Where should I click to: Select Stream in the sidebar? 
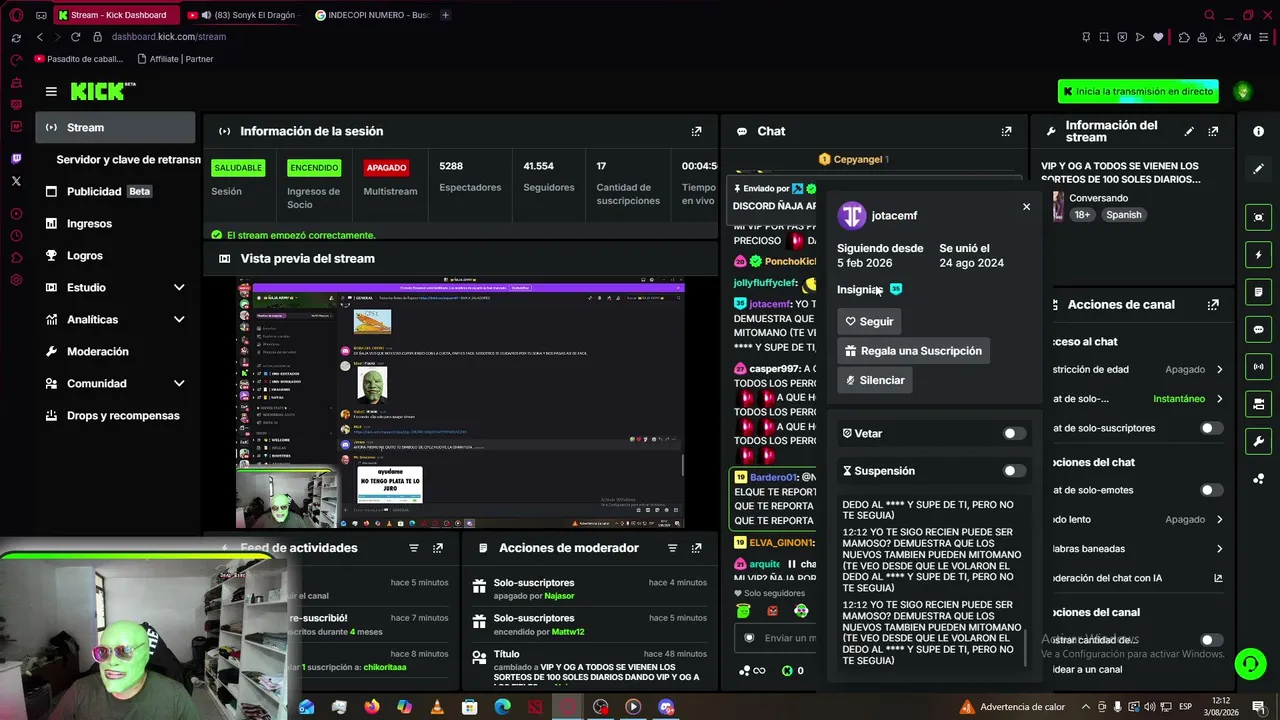point(116,127)
